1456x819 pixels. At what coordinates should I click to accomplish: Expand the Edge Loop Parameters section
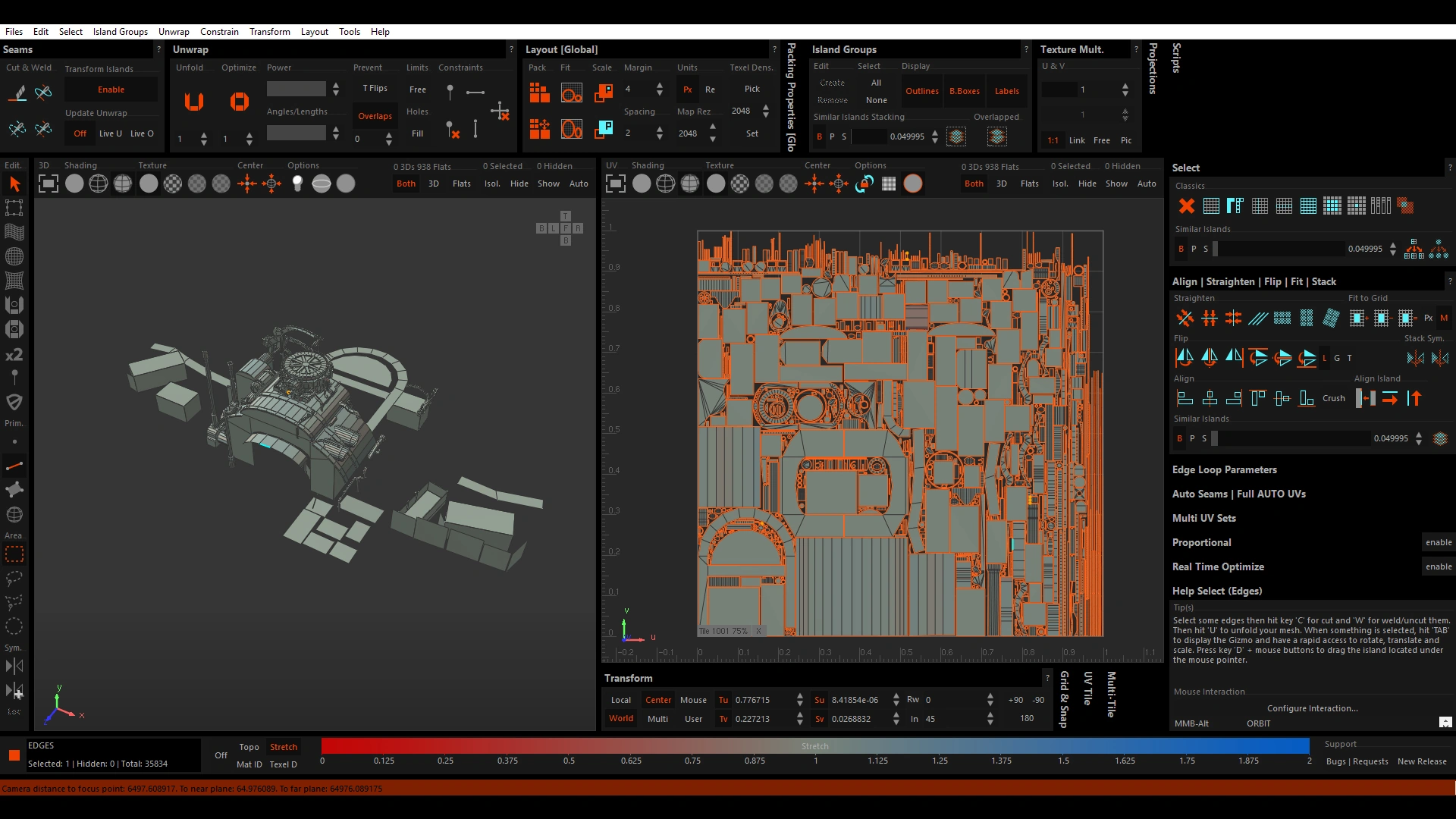tap(1224, 469)
